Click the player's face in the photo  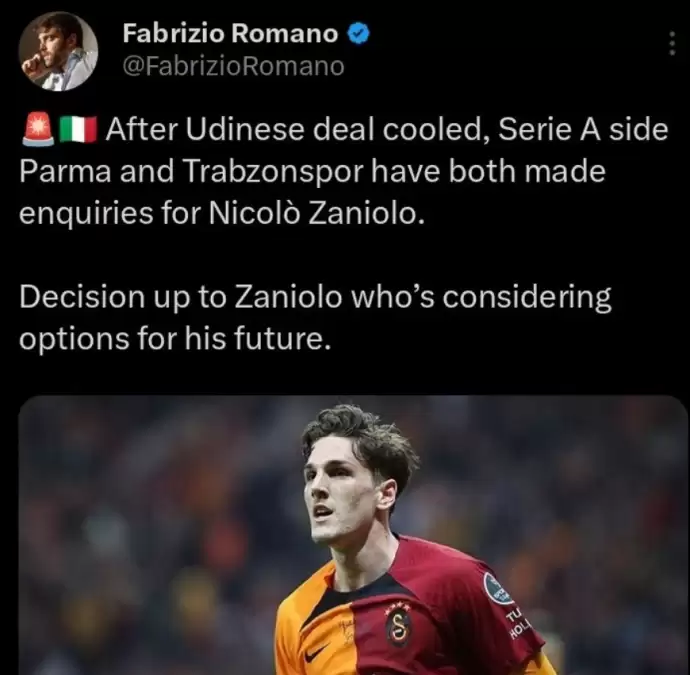[335, 500]
